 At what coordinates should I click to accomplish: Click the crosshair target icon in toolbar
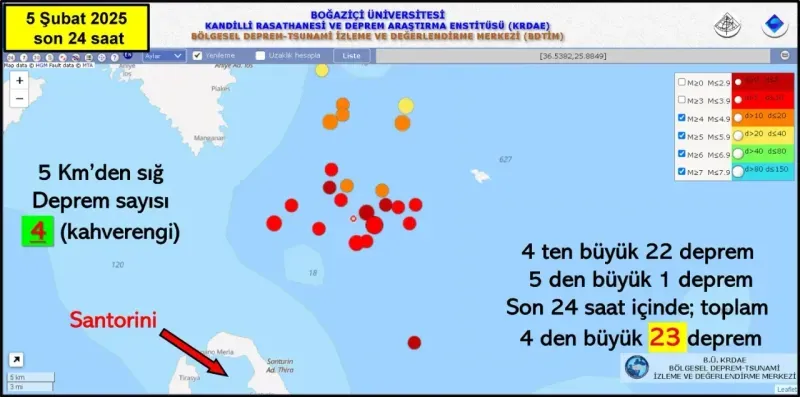pyautogui.click(x=102, y=58)
